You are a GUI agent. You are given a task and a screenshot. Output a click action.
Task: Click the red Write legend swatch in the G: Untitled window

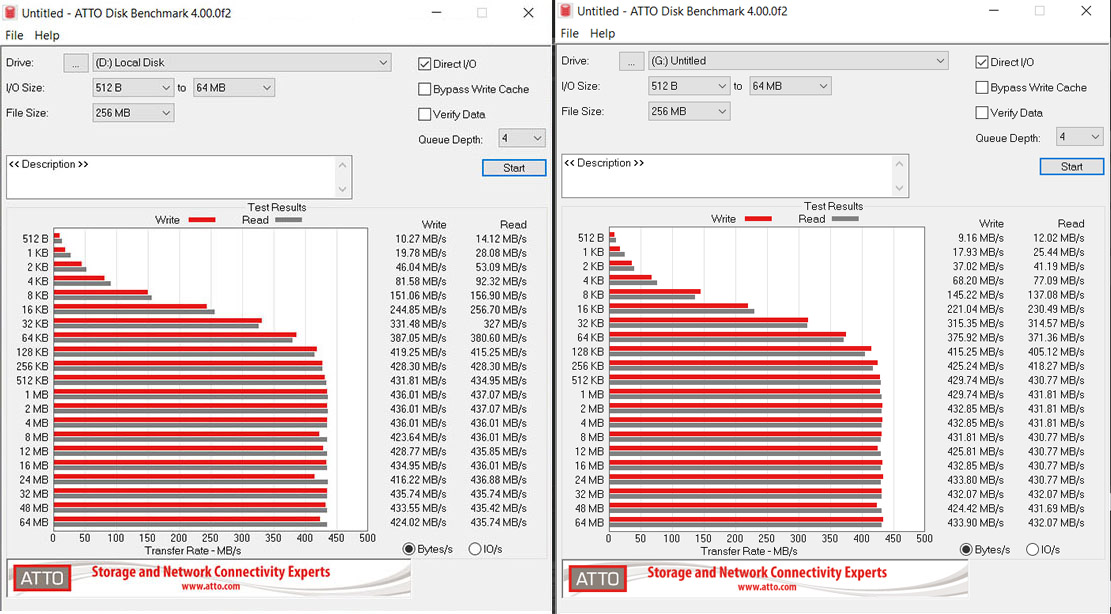(x=758, y=219)
